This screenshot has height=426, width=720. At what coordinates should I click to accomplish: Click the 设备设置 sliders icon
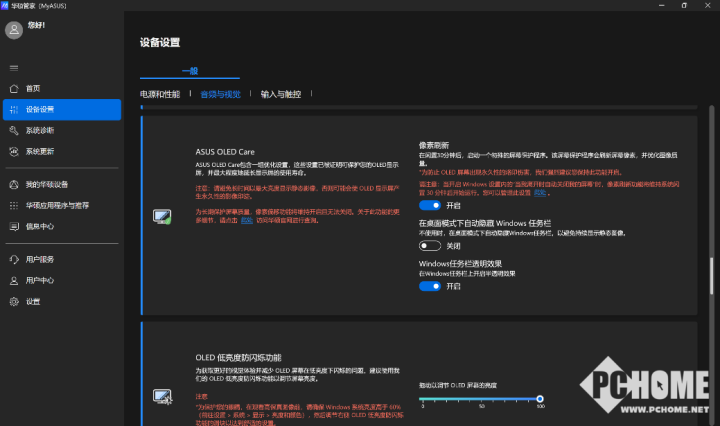click(x=14, y=110)
